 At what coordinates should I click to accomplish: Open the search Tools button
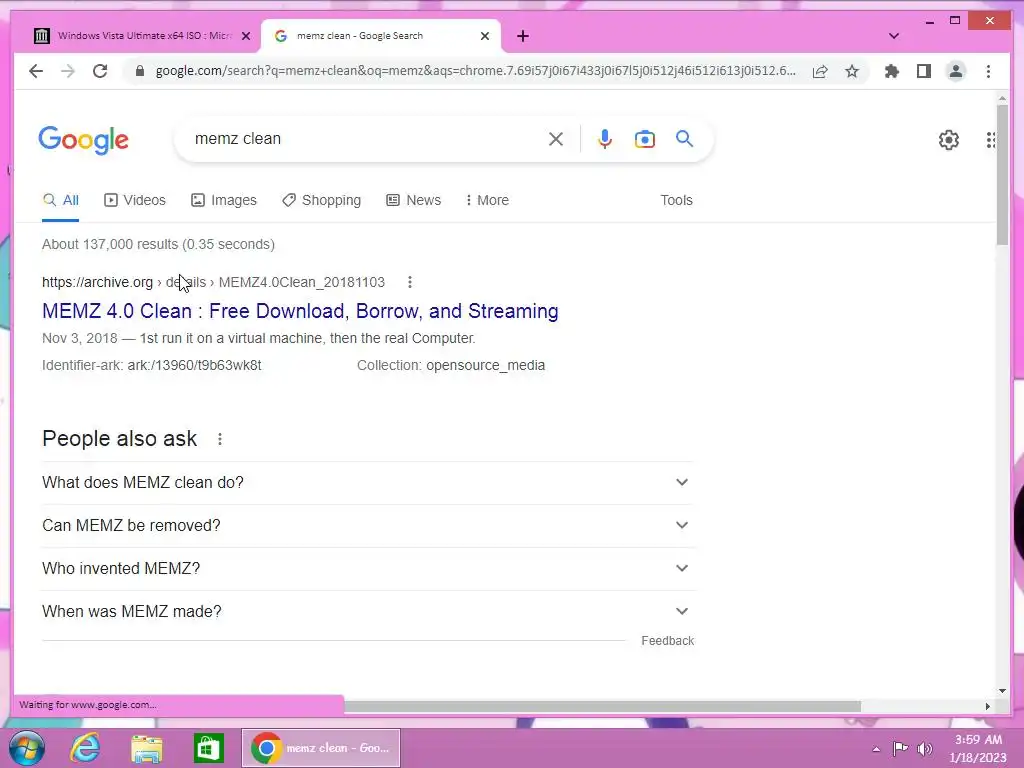click(676, 200)
